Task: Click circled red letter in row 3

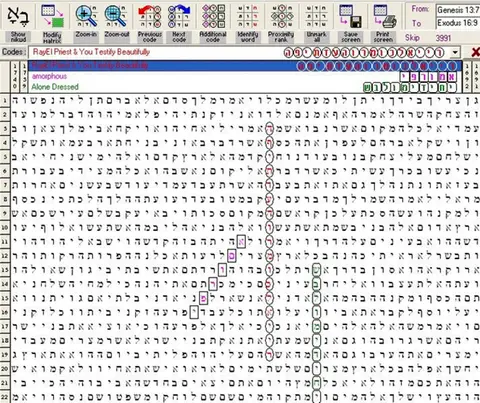Action: tap(269, 129)
